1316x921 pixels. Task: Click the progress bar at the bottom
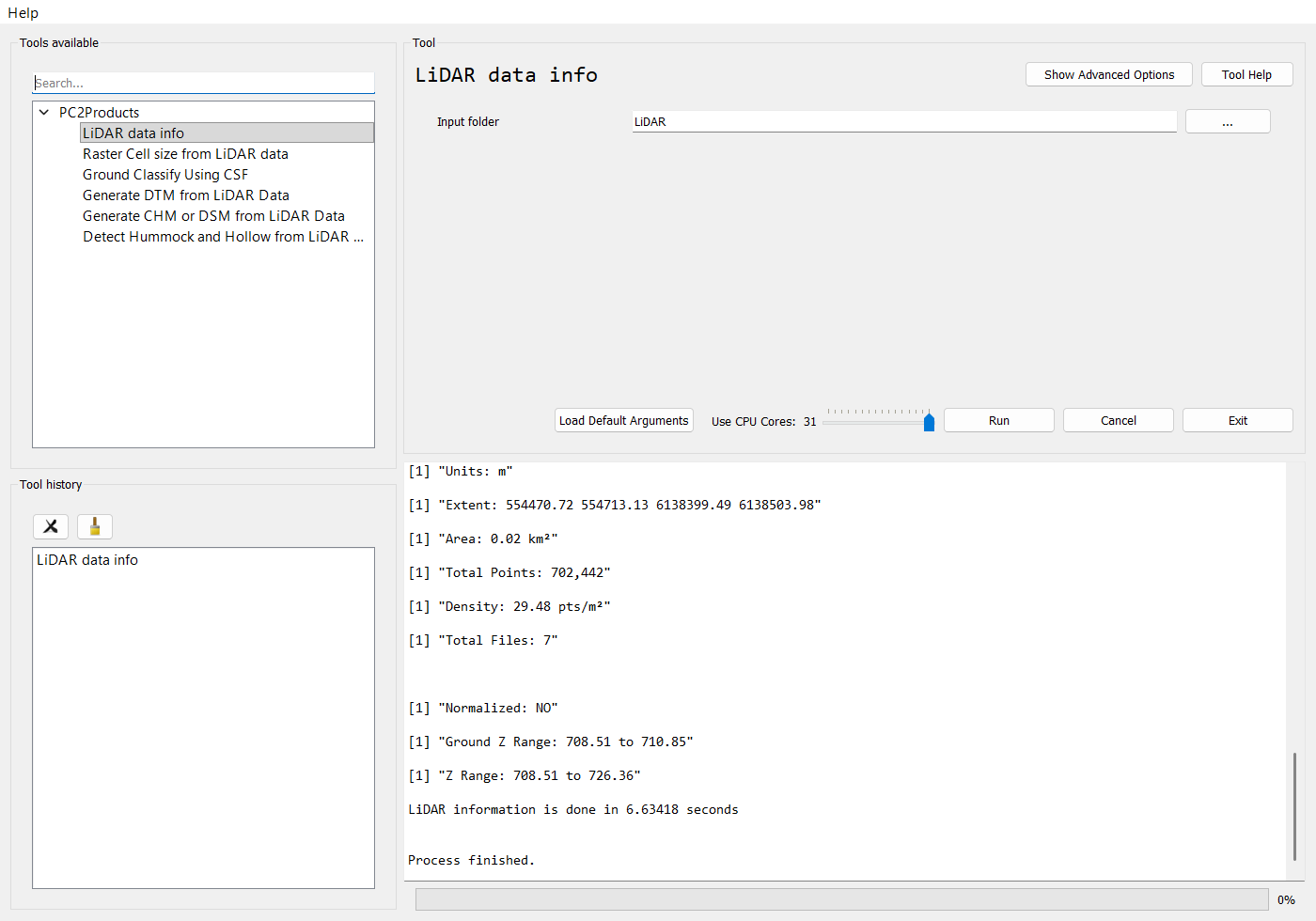[841, 899]
